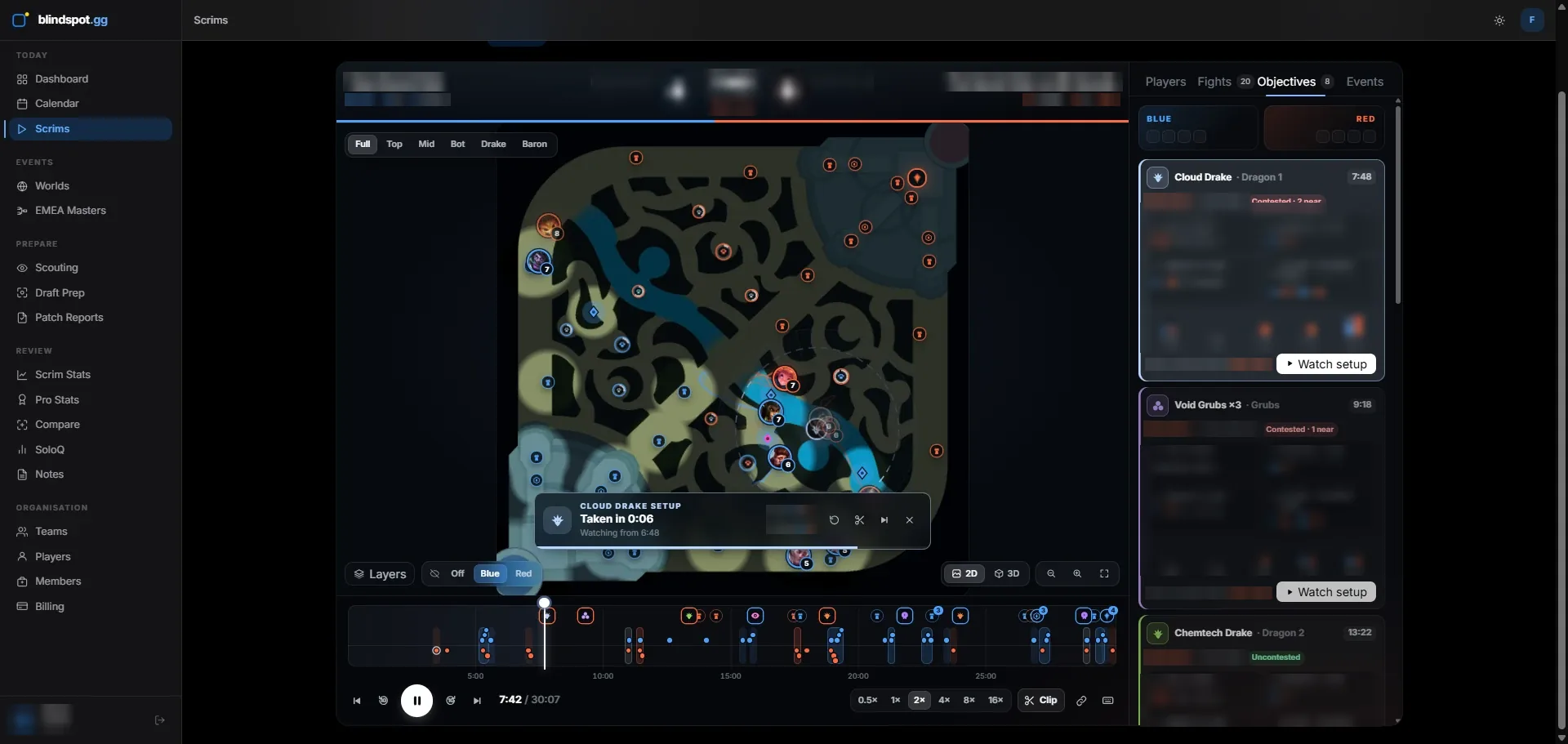
Task: Click the sign-out icon at sidebar bottom
Action: pos(160,720)
